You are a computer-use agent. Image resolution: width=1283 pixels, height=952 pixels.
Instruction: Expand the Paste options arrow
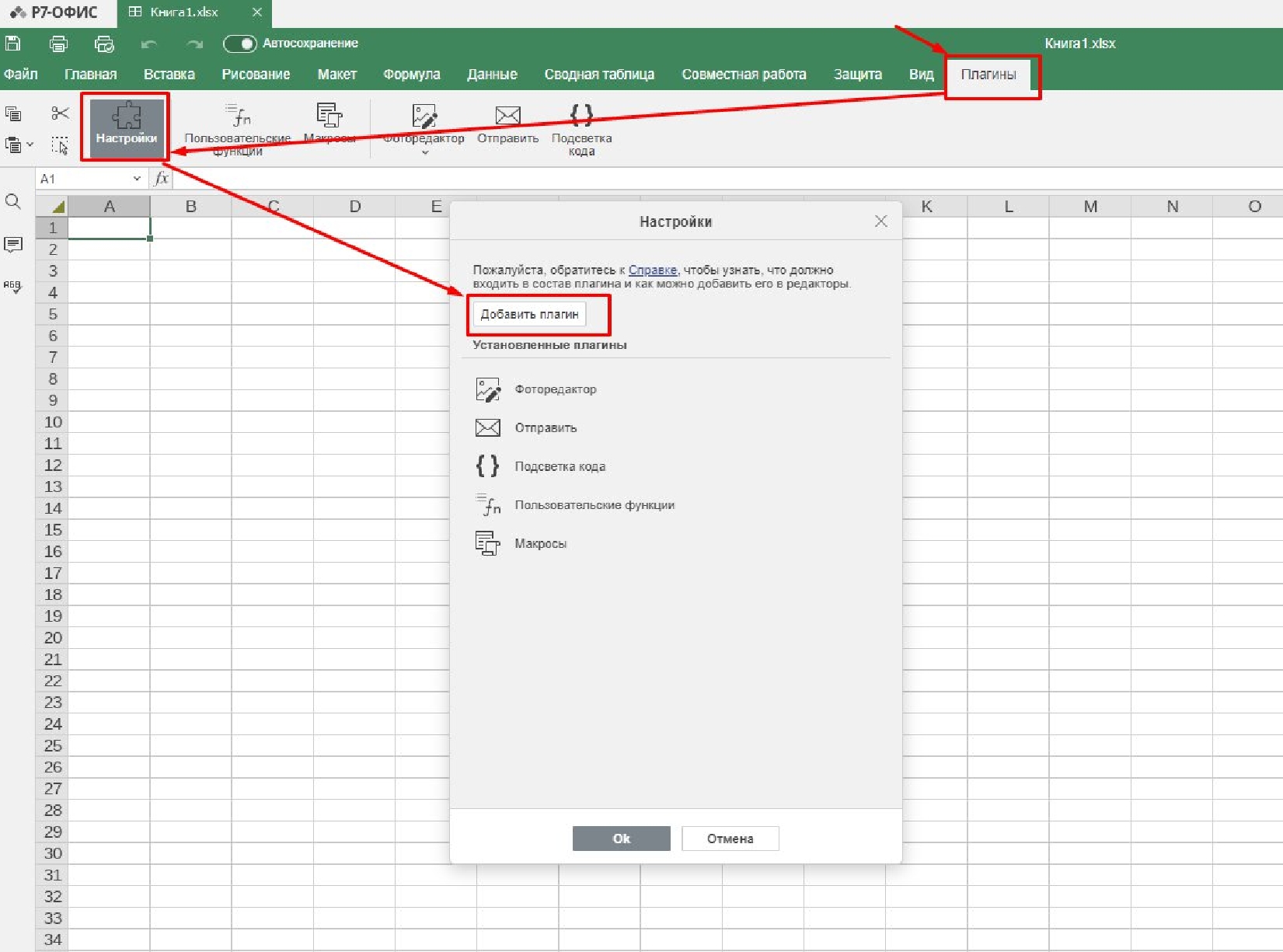[x=30, y=145]
